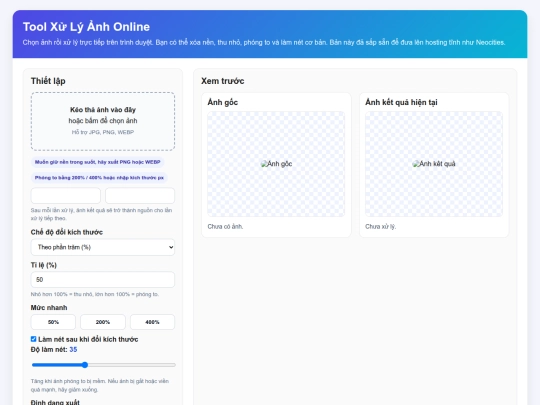Click the empty right button below the hints
The height and width of the screenshot is (405, 540).
click(x=140, y=196)
